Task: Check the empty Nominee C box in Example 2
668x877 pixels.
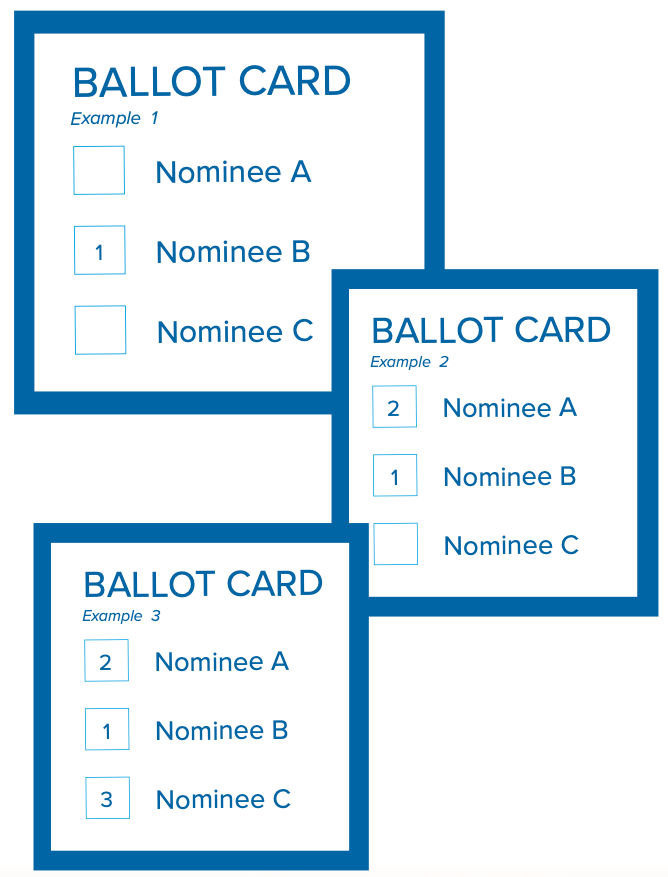Action: [396, 544]
